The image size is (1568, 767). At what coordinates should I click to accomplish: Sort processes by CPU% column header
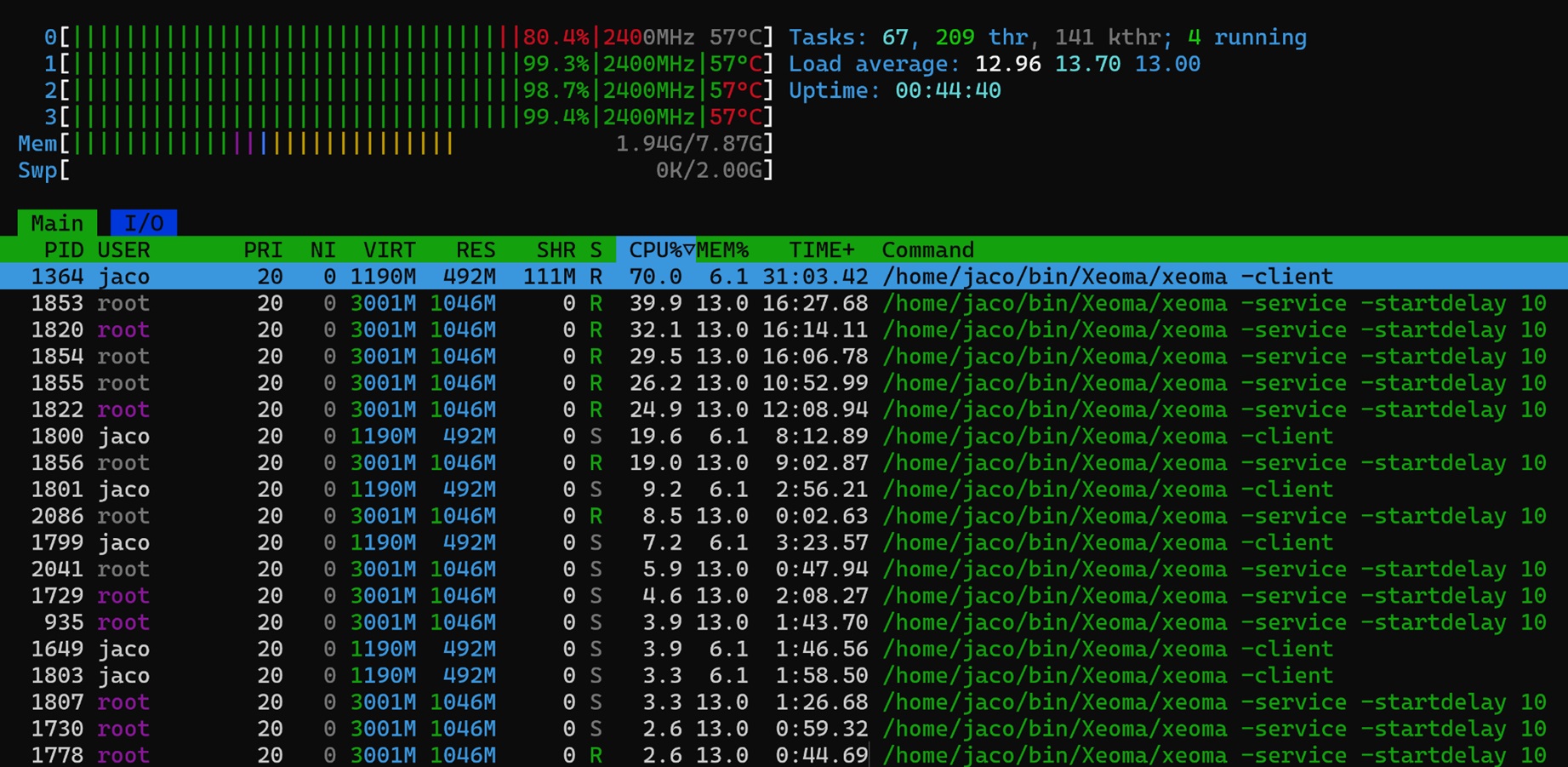[x=655, y=250]
